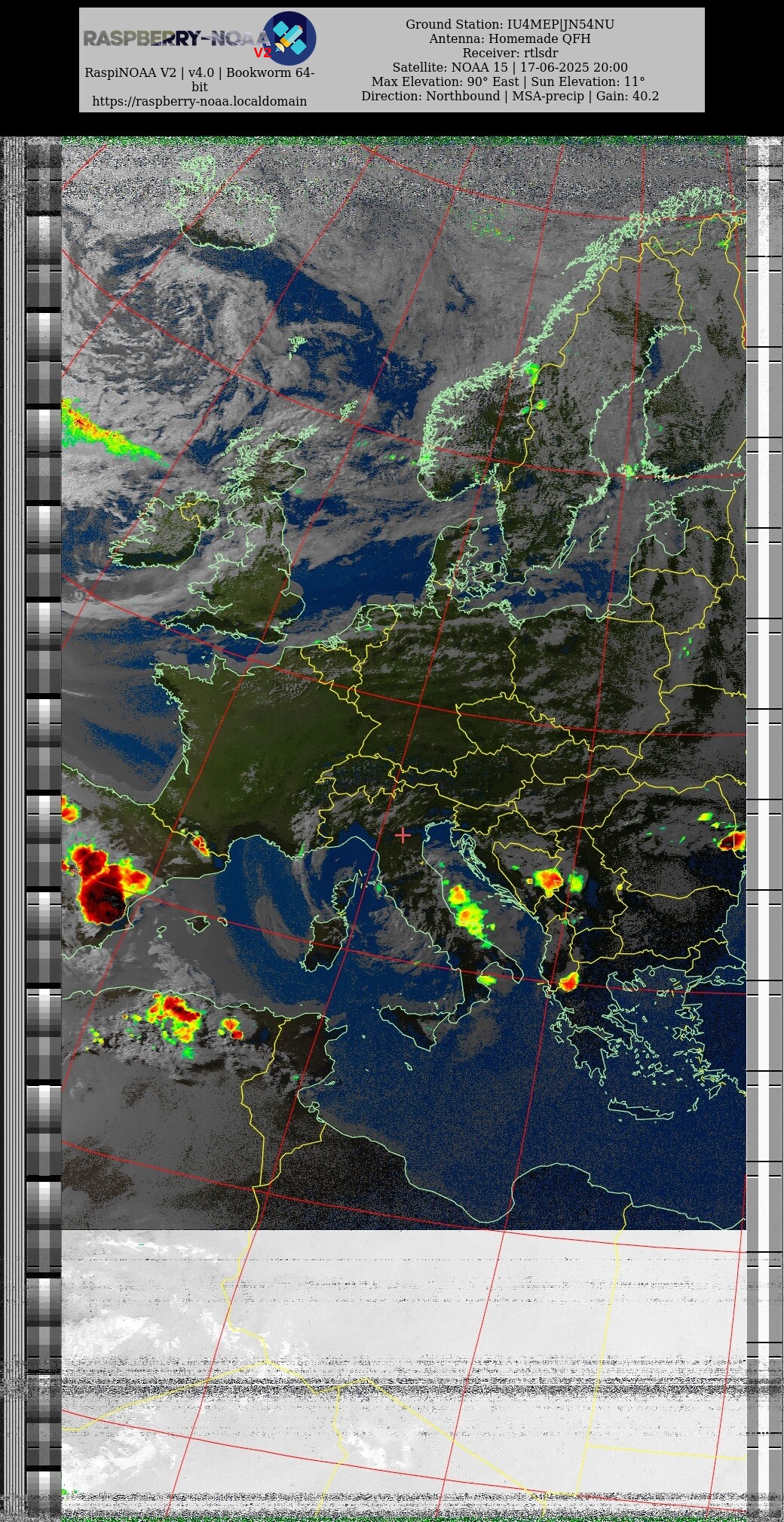Click the pink ground station crosshair marker
The height and width of the screenshot is (1522, 784).
[x=403, y=835]
